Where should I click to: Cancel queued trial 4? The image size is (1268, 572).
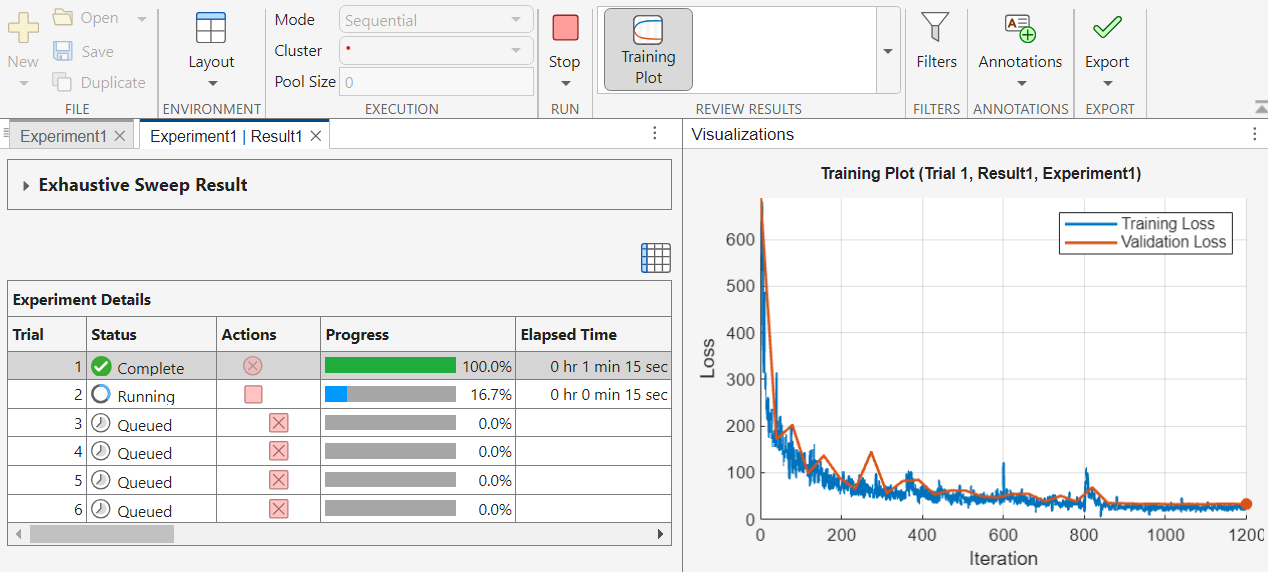click(x=279, y=451)
